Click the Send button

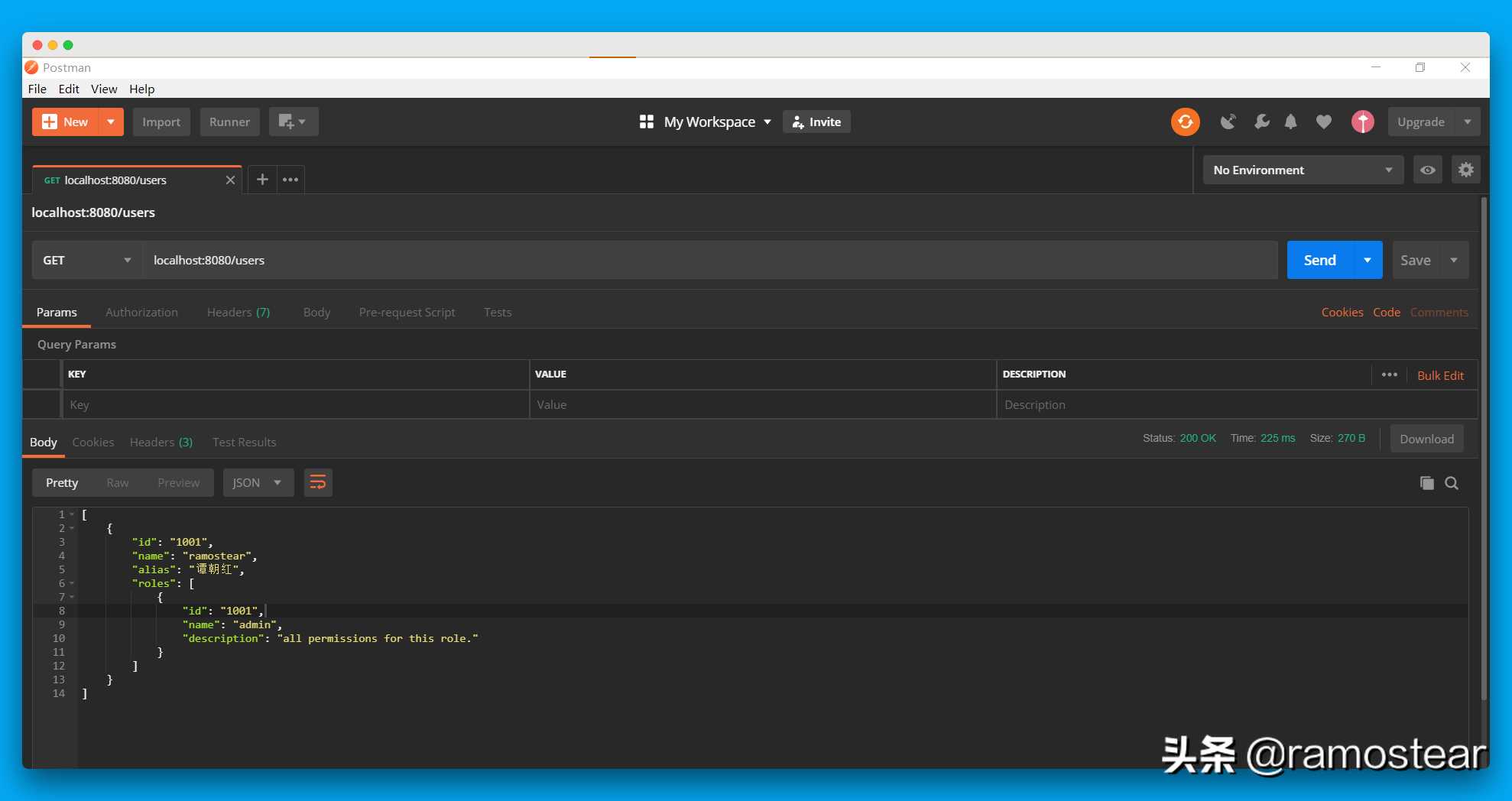(x=1320, y=260)
